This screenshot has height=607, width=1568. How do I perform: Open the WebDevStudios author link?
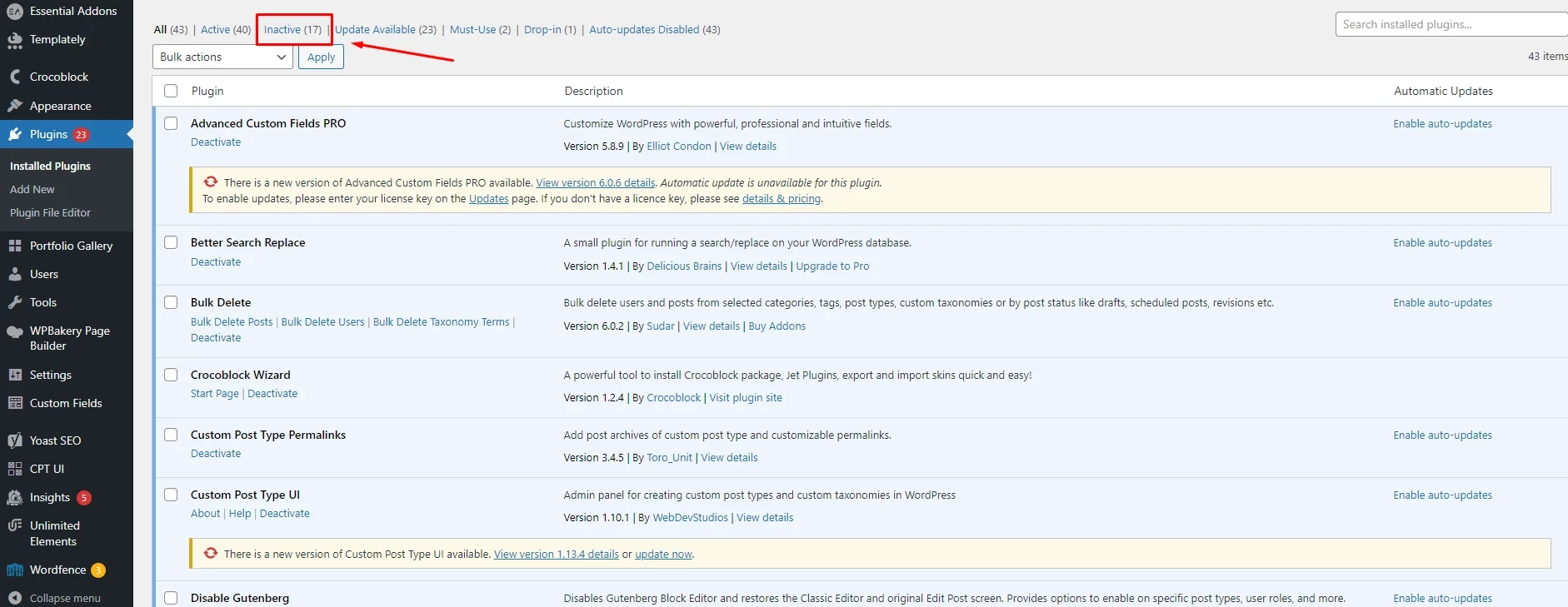[690, 517]
